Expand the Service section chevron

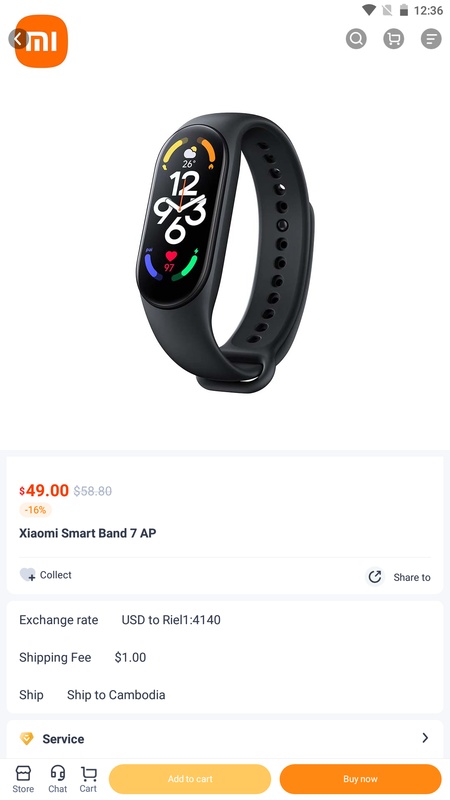click(x=425, y=738)
